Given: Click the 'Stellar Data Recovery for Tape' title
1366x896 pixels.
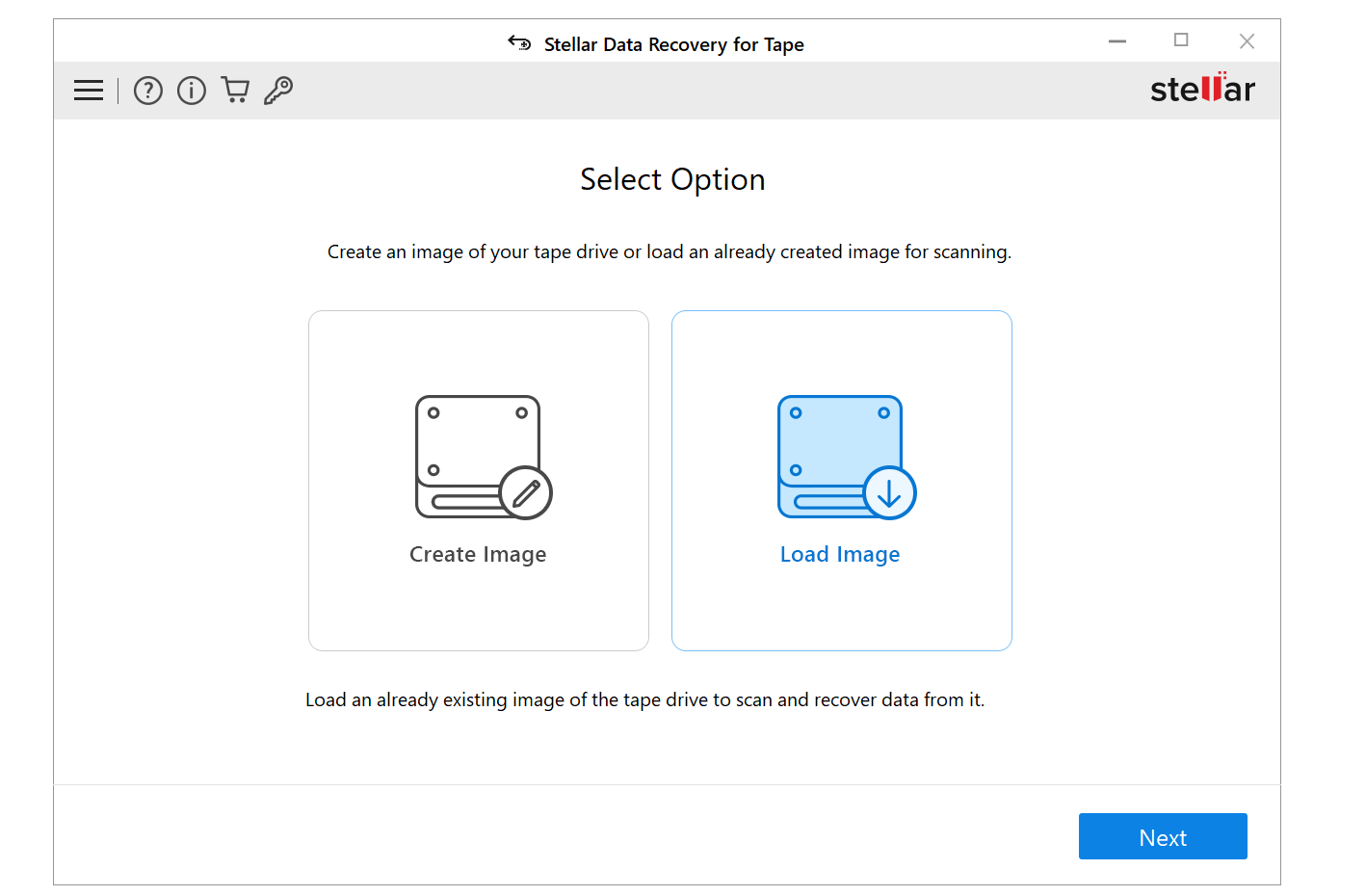Looking at the screenshot, I should click(x=673, y=44).
